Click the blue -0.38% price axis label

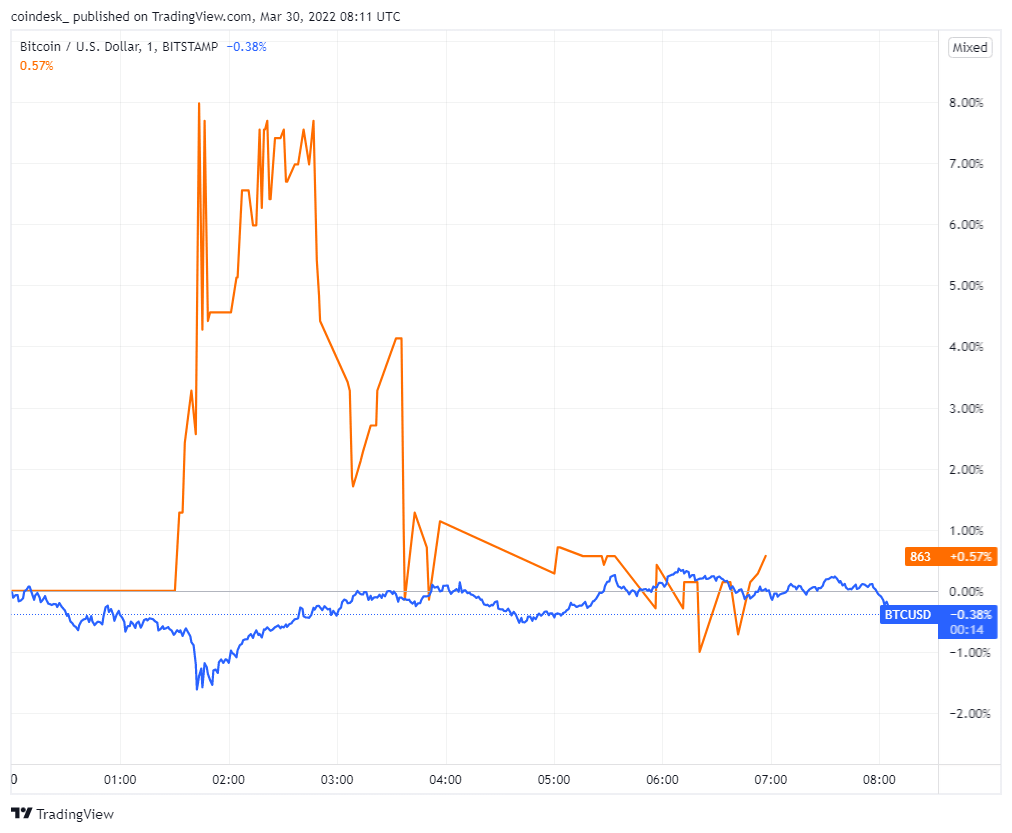968,614
